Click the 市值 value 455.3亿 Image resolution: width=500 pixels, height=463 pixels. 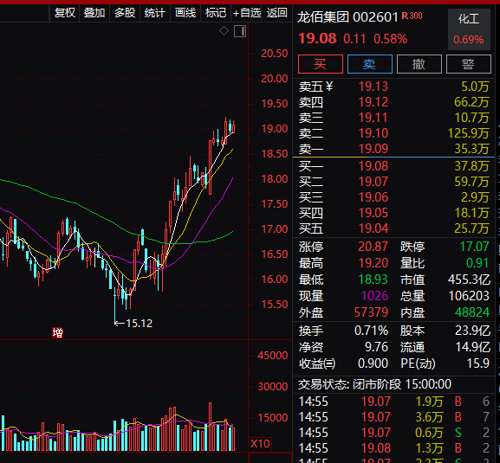point(469,280)
